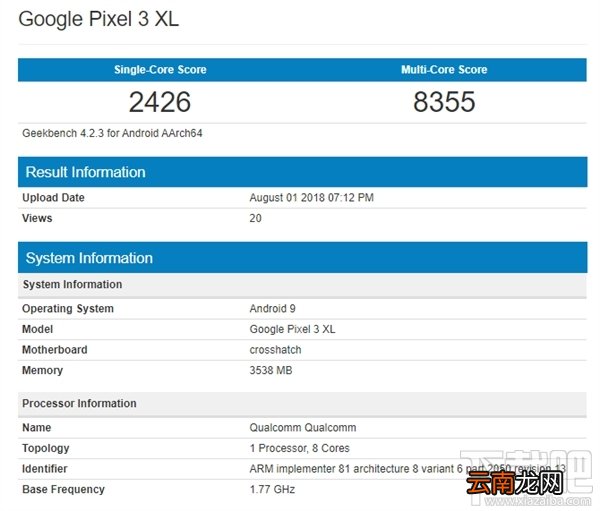This screenshot has height=511, width=600.
Task: Select the 'crosshatch' motherboard value
Action: [275, 349]
